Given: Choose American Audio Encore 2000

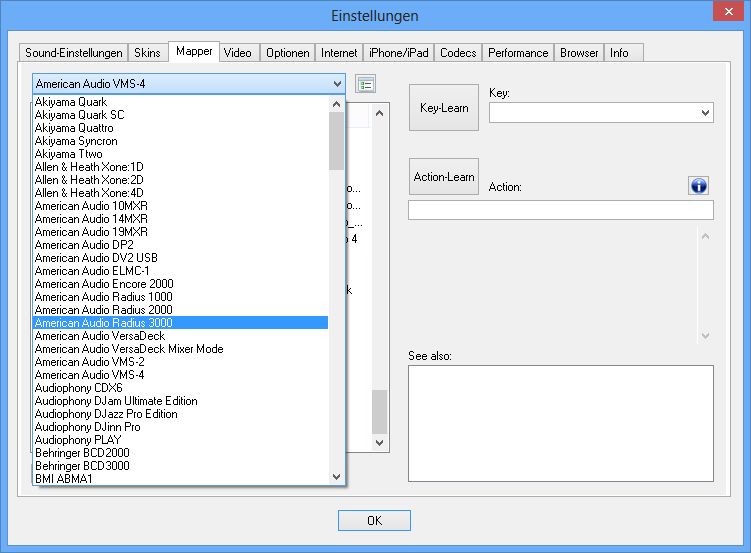Looking at the screenshot, I should pyautogui.click(x=181, y=284).
